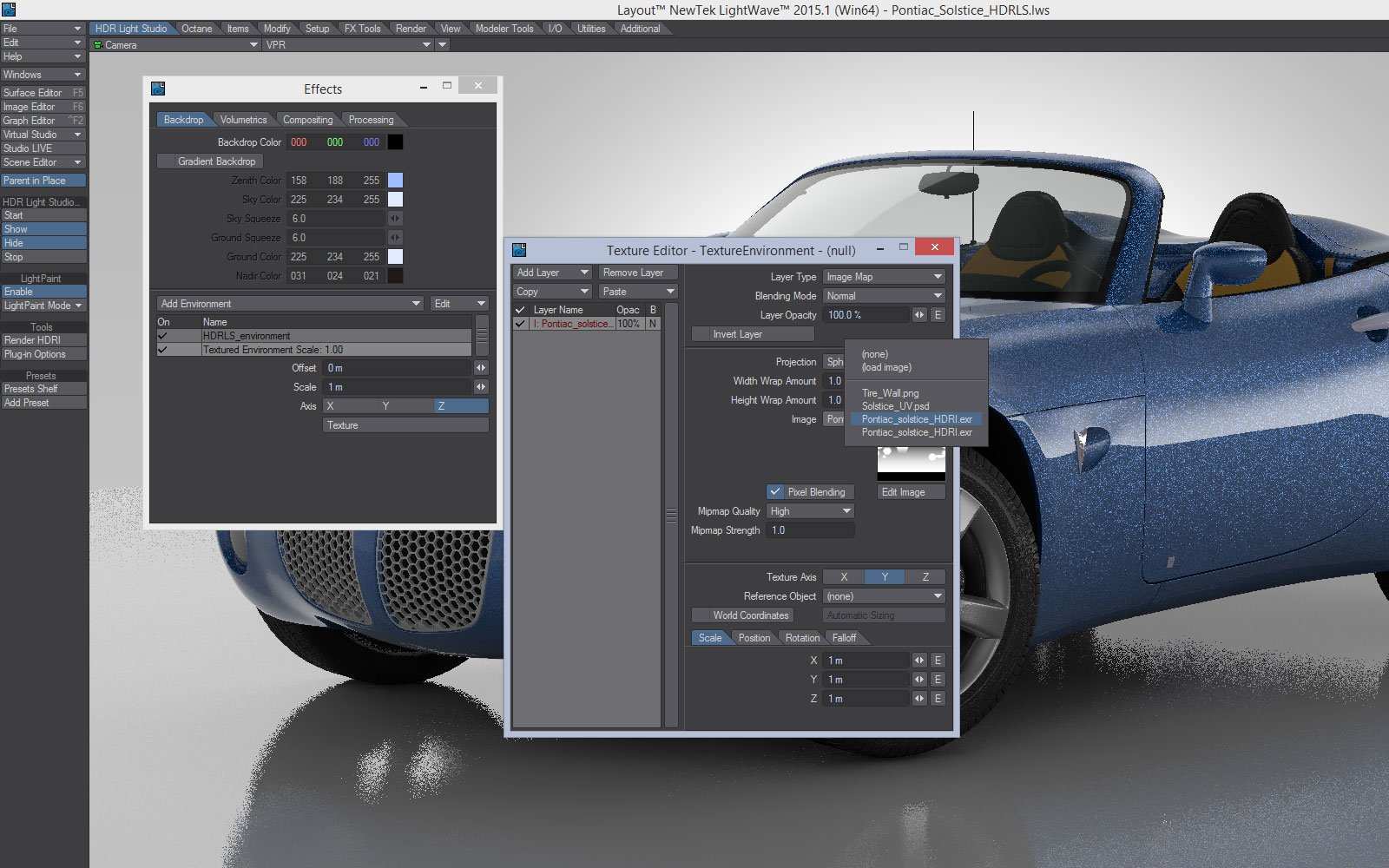Image resolution: width=1389 pixels, height=868 pixels.
Task: Click Render HDRI button in sidebar
Action: click(x=43, y=340)
